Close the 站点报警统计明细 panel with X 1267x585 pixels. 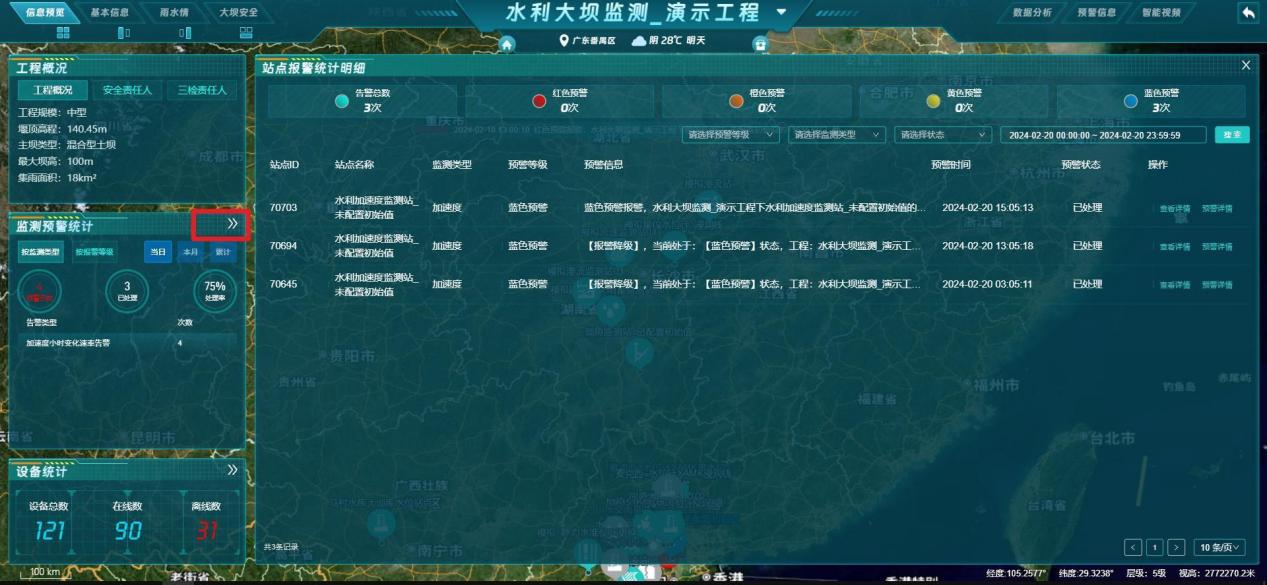coord(1245,65)
